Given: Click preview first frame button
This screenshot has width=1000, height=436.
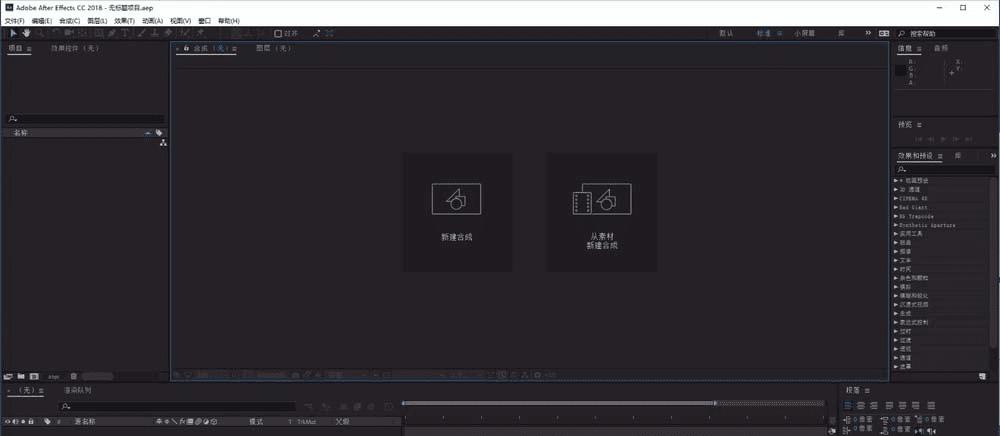Looking at the screenshot, I should [x=919, y=139].
